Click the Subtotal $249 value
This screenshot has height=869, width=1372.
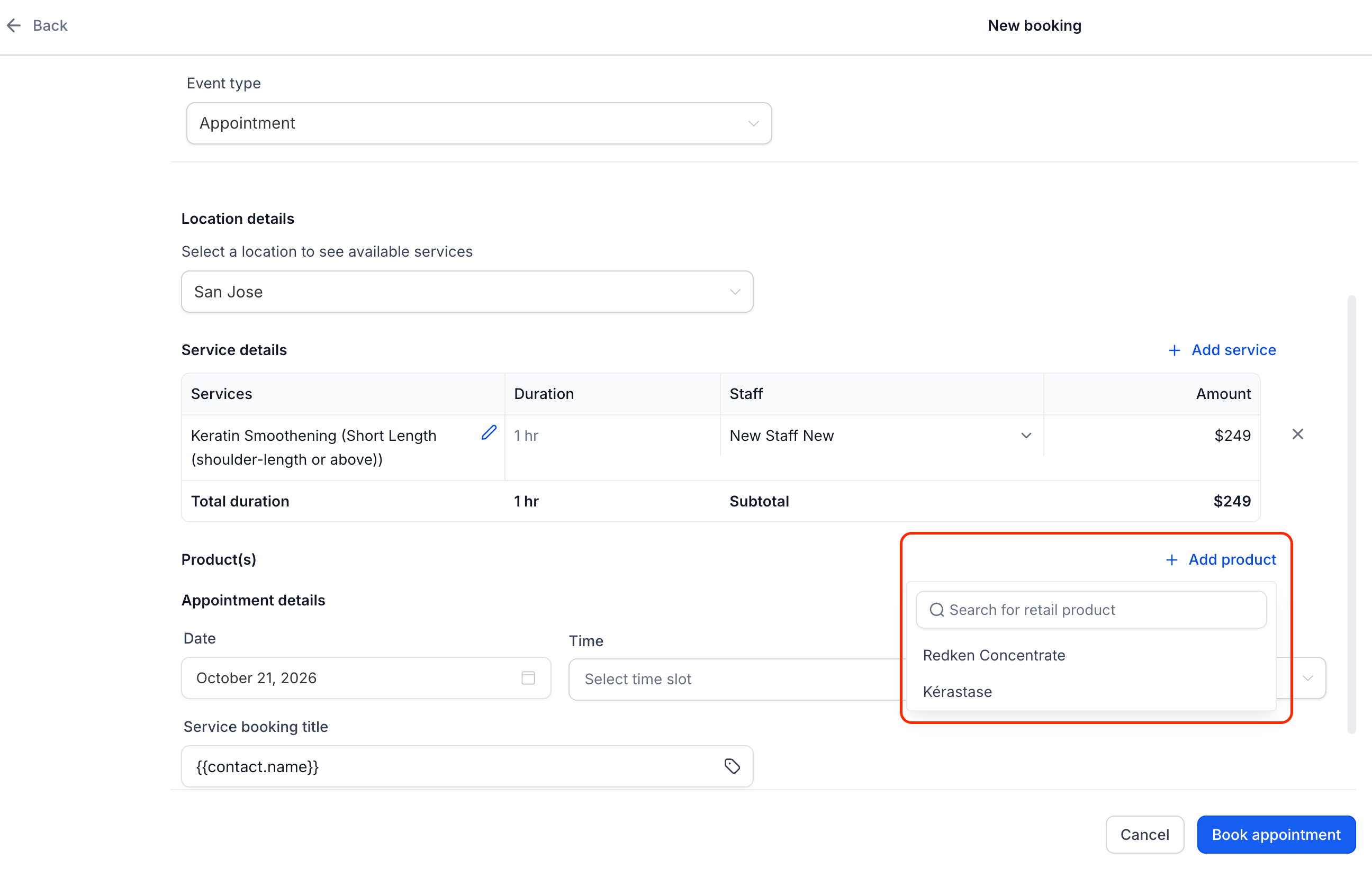click(x=1232, y=502)
